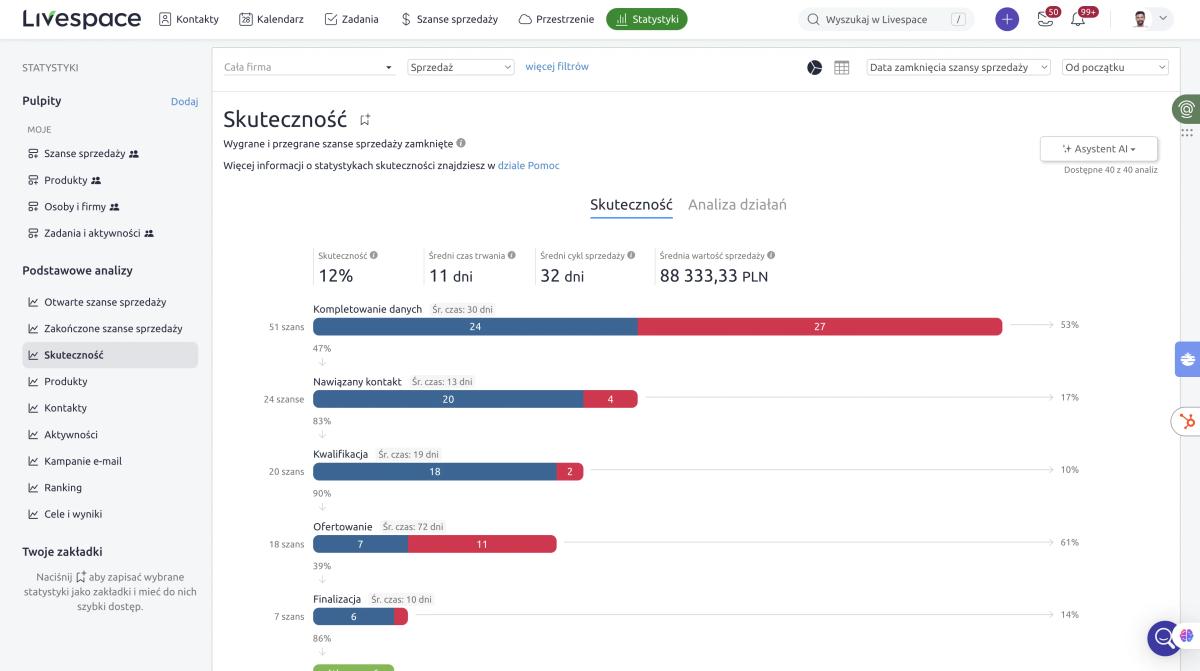Click the Livespace logo
Image resolution: width=1200 pixels, height=671 pixels.
click(81, 19)
